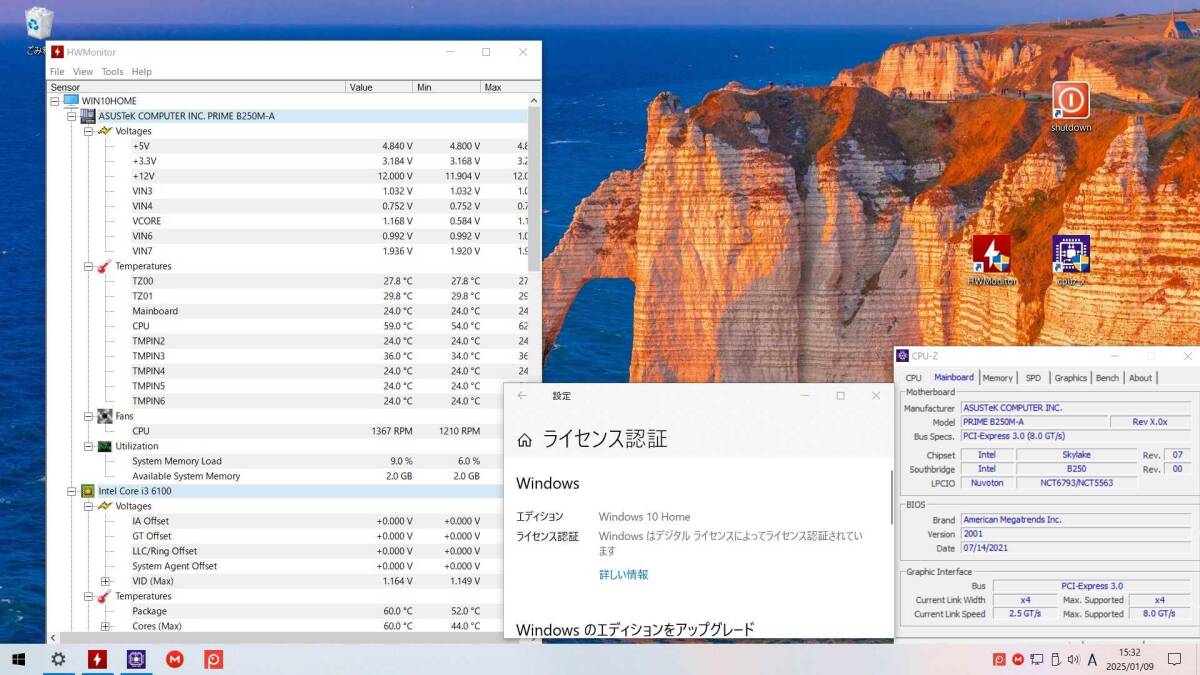The width and height of the screenshot is (1200, 675).
Task: Click the Settings window vertical scrollbar
Action: click(890, 497)
